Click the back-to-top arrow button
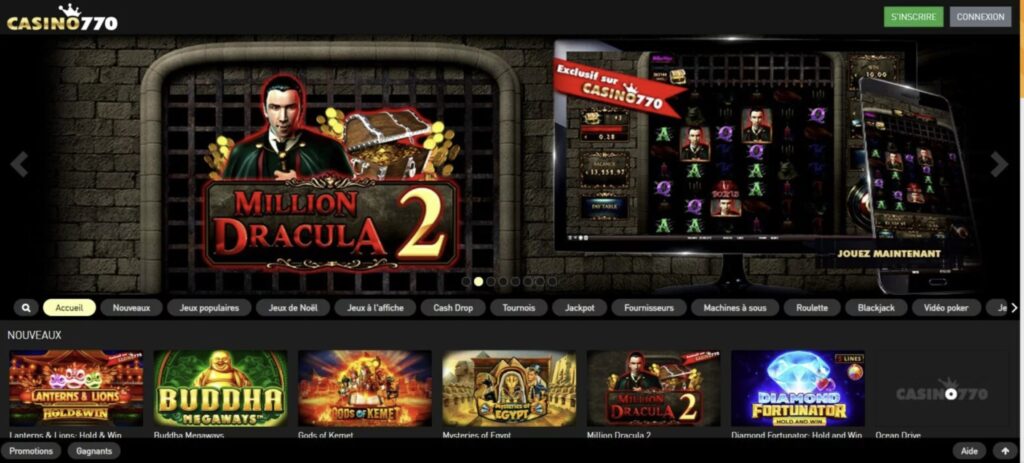Screen dimensions: 1024x463 pyautogui.click(x=1005, y=451)
